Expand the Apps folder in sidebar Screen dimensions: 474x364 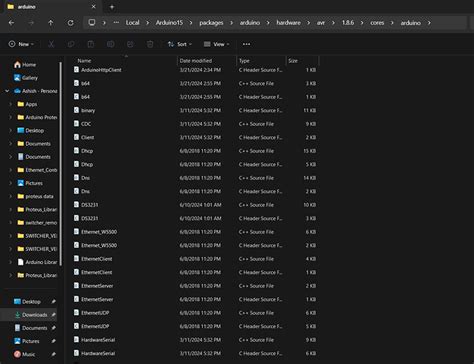tap(10, 104)
